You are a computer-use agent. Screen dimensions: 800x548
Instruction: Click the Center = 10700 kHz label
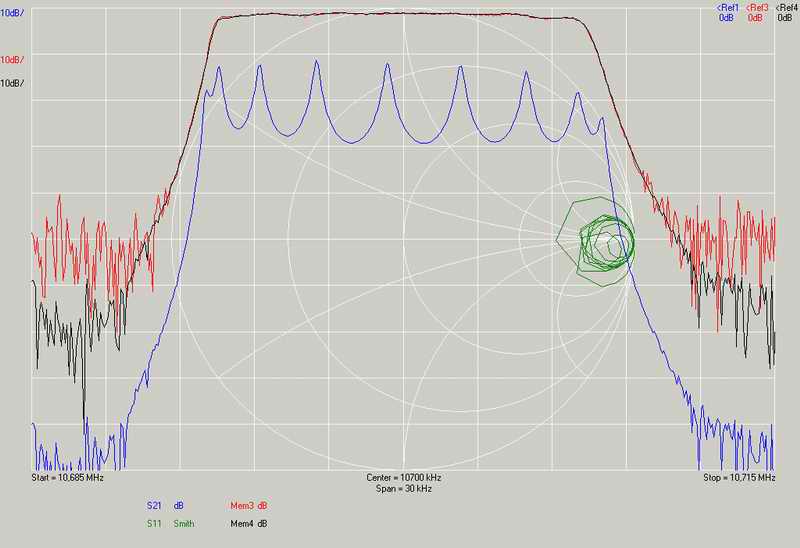[x=404, y=478]
